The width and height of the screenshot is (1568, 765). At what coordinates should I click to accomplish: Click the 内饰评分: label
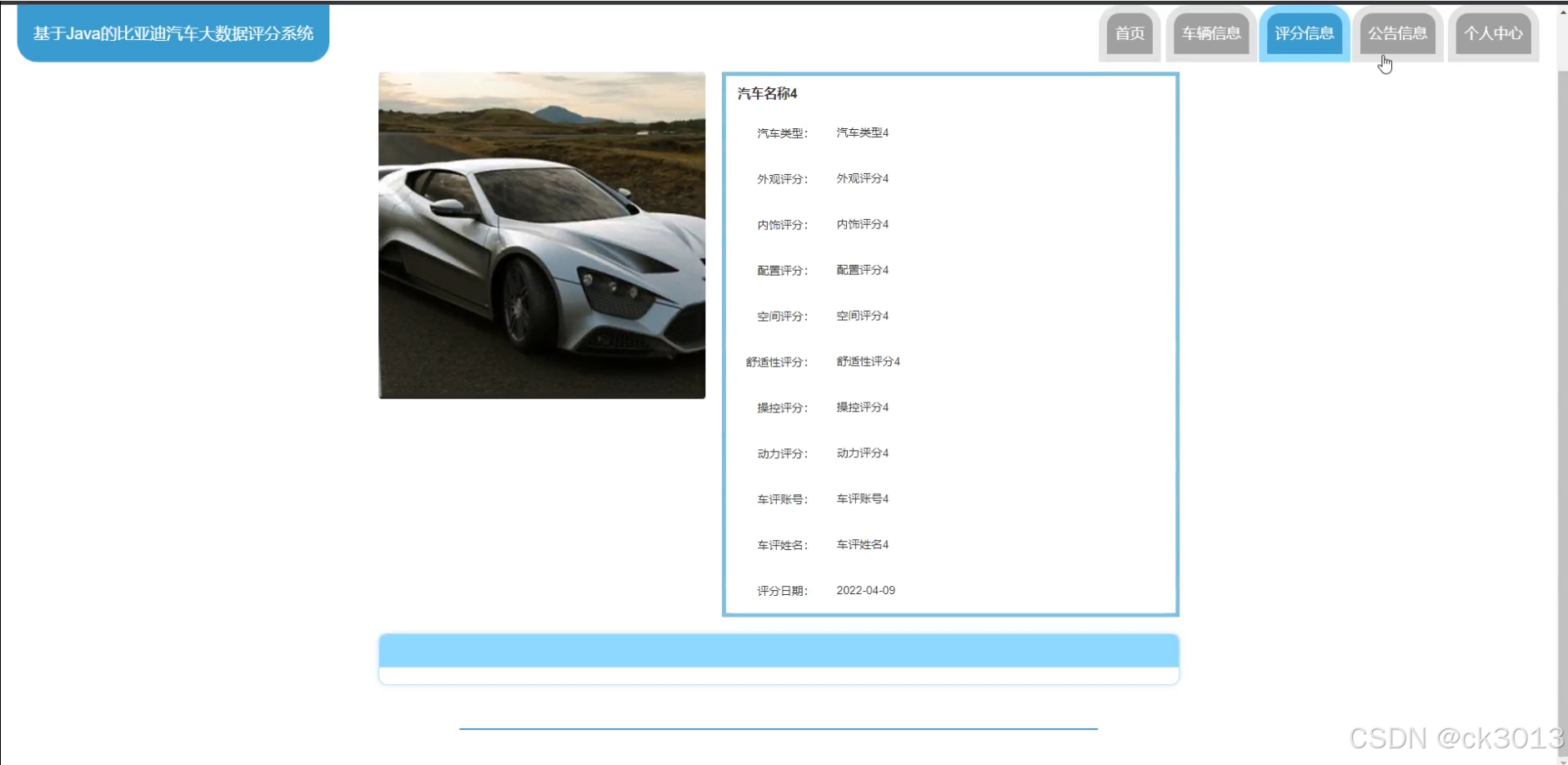point(782,225)
